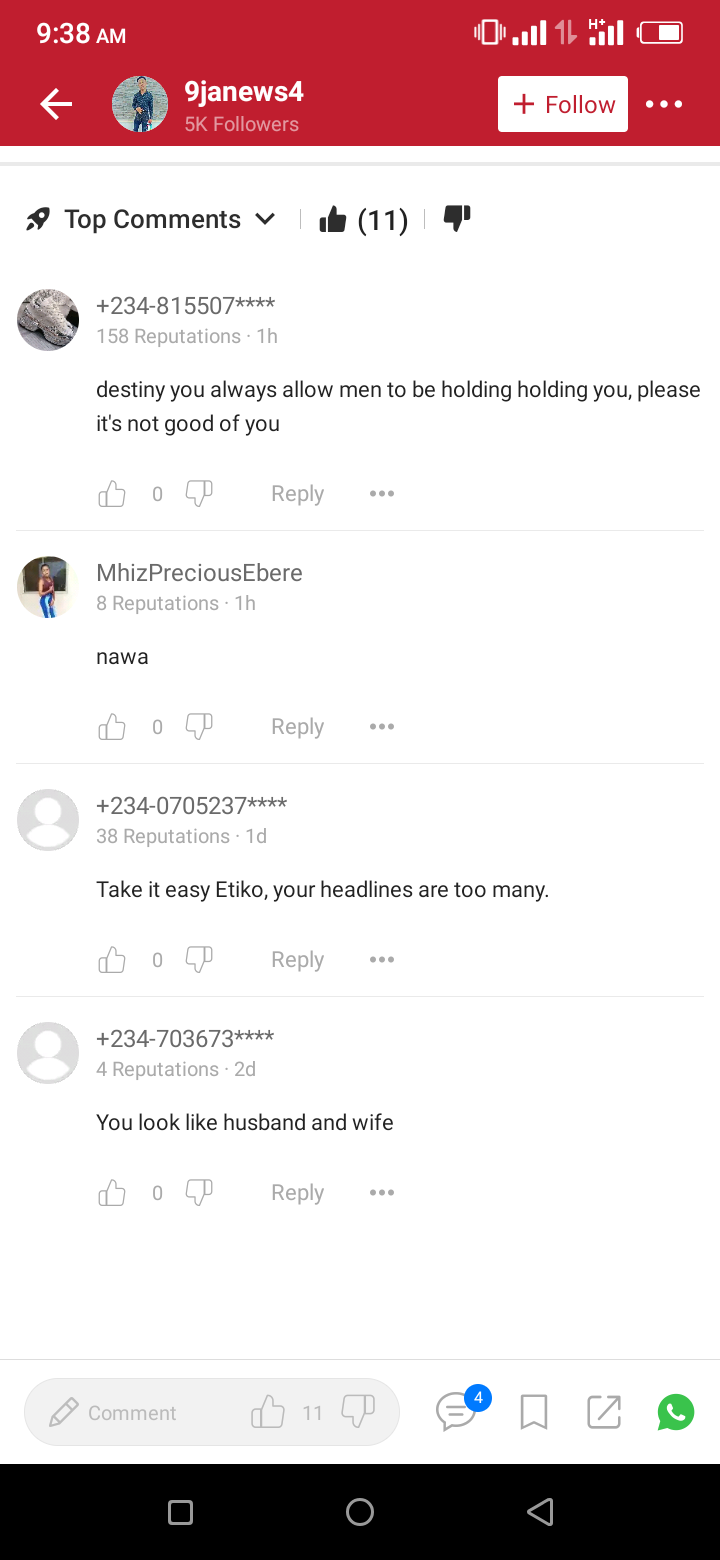This screenshot has width=720, height=1560.
Task: Tap the back arrow in header
Action: 56,104
